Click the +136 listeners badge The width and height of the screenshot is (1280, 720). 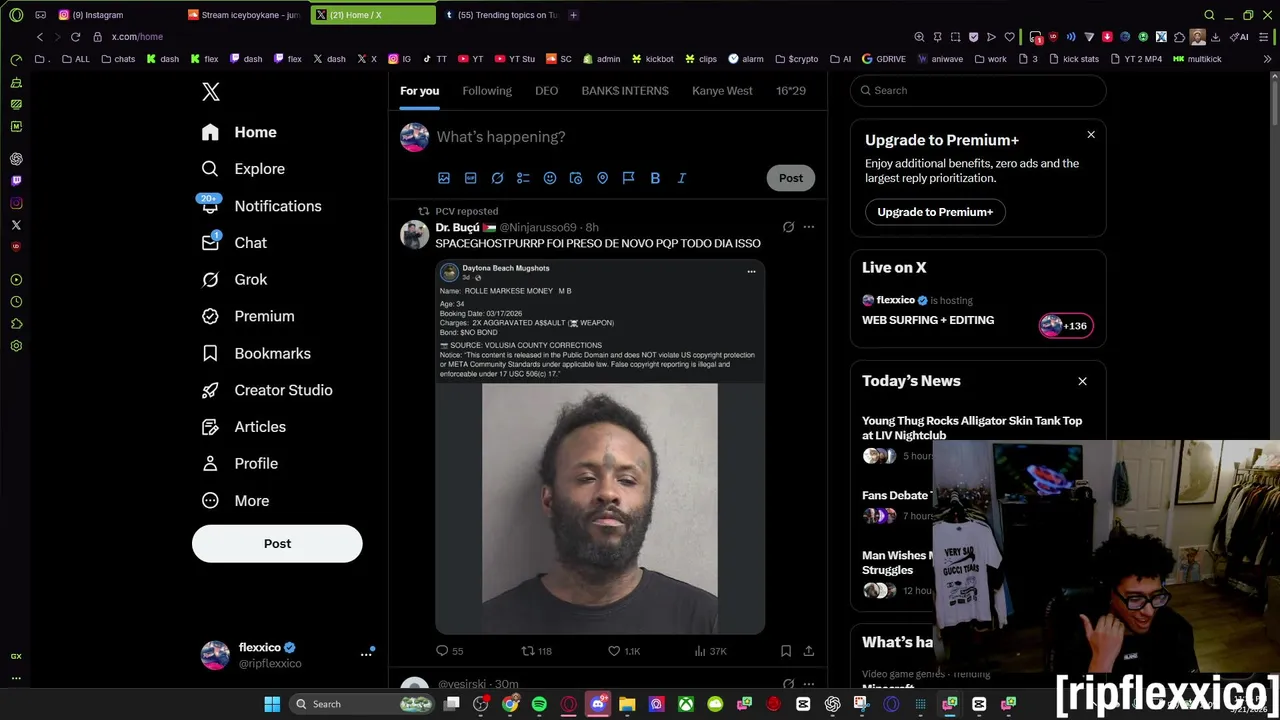[1066, 325]
